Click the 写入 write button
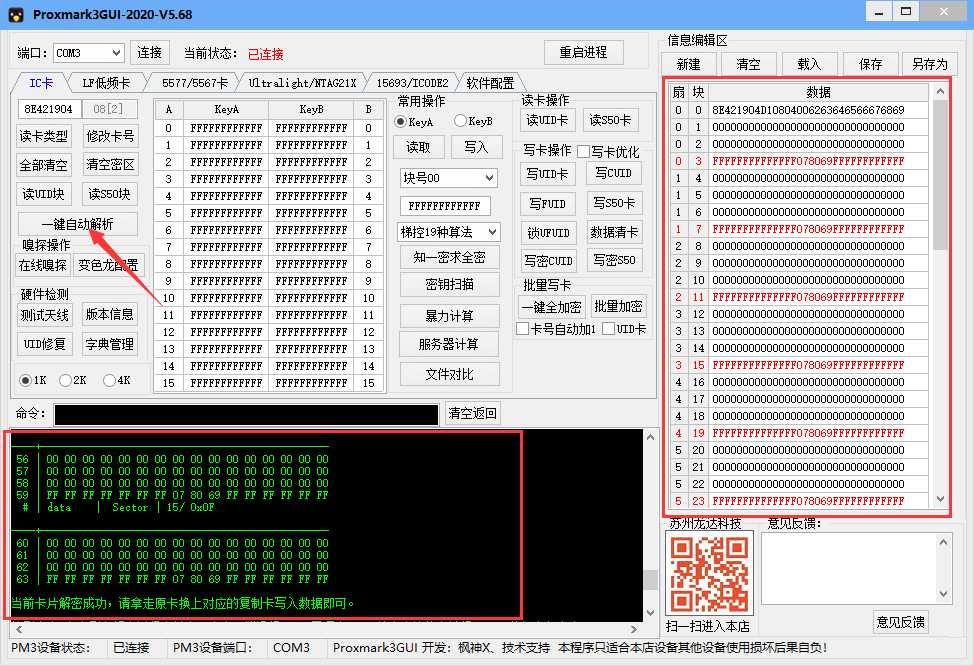 coord(476,147)
